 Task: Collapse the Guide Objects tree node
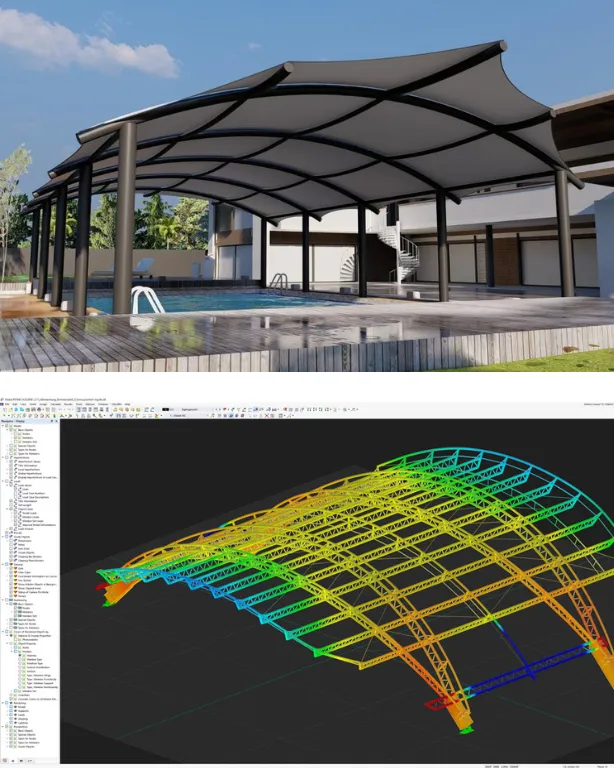[3, 538]
